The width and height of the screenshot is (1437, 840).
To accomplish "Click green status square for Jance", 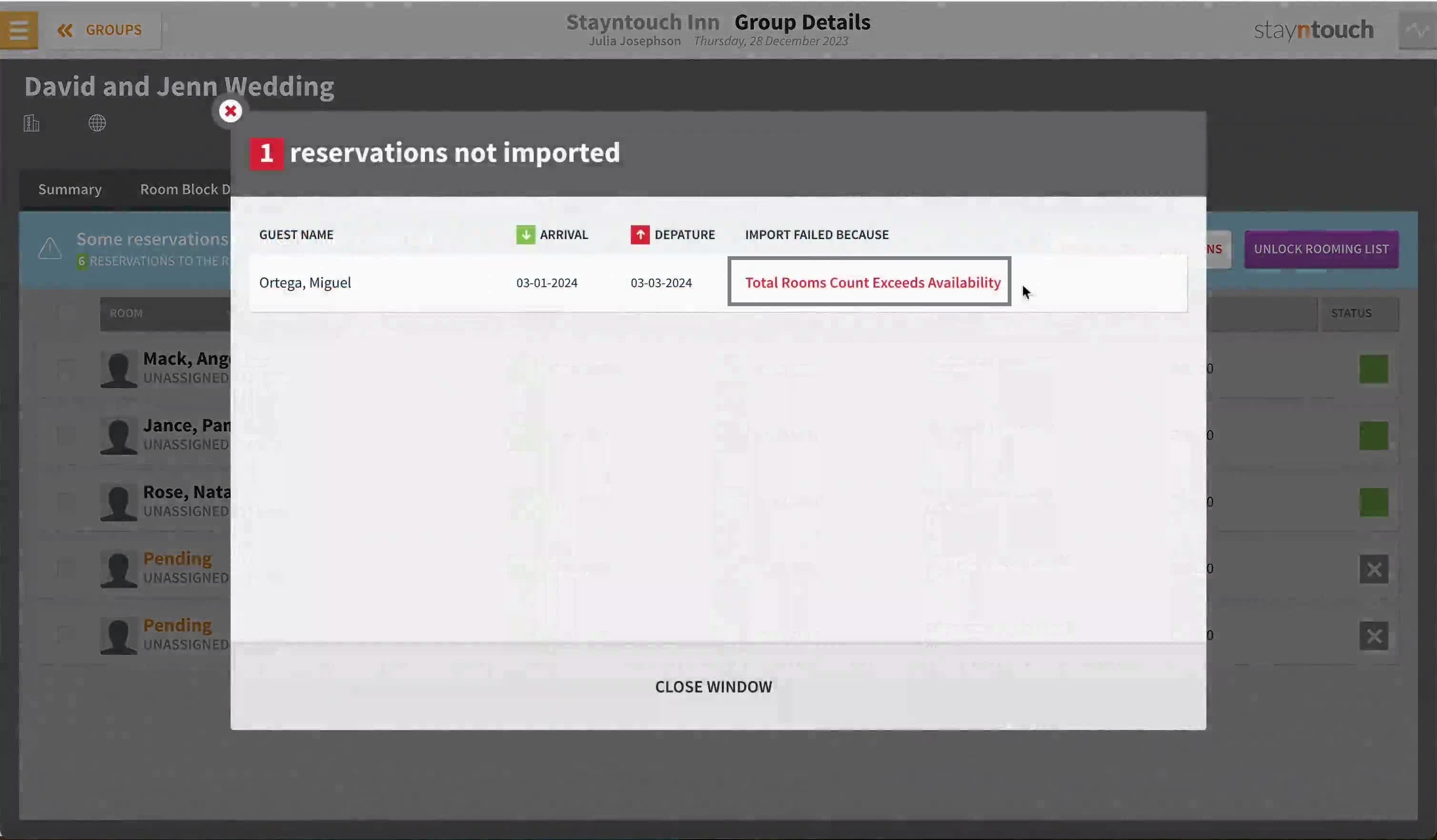I will [1374, 436].
